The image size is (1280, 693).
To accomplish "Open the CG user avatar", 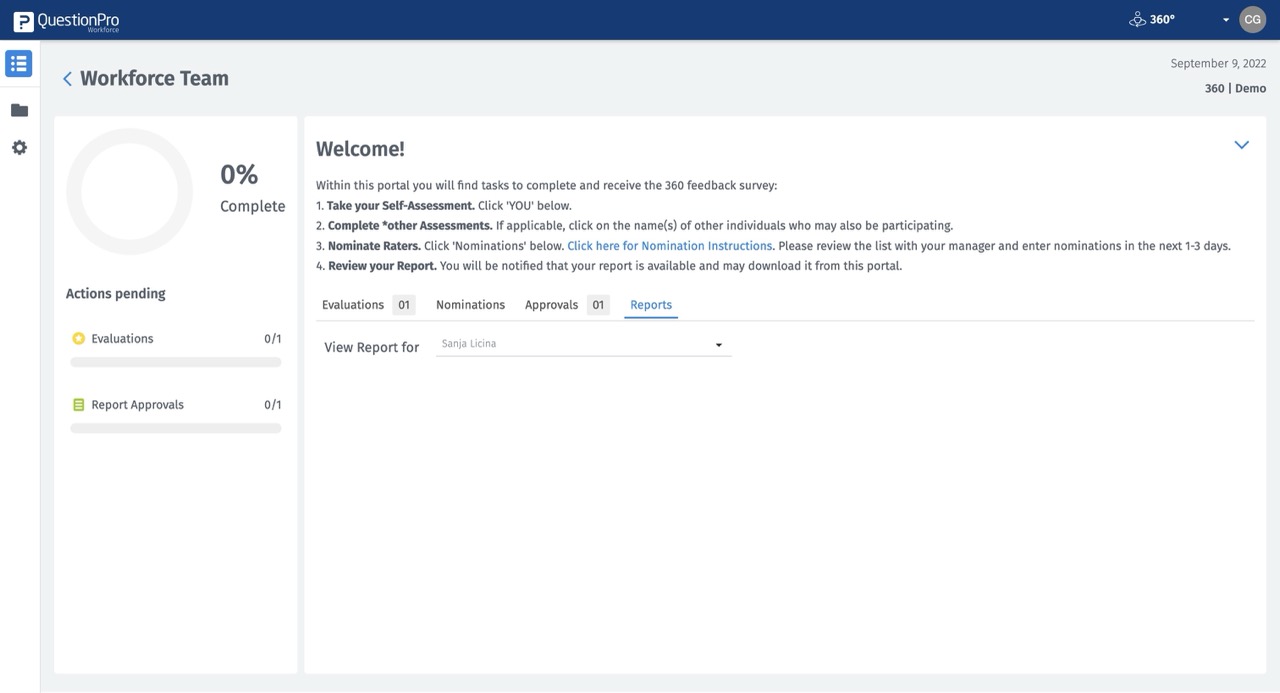I will pyautogui.click(x=1252, y=19).
